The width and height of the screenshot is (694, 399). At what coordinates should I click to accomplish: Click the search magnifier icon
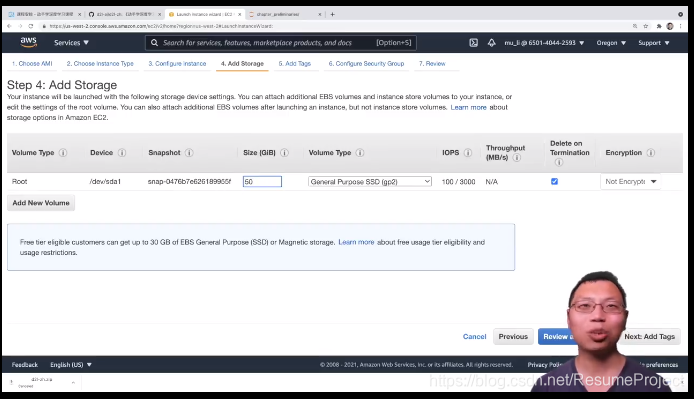154,43
